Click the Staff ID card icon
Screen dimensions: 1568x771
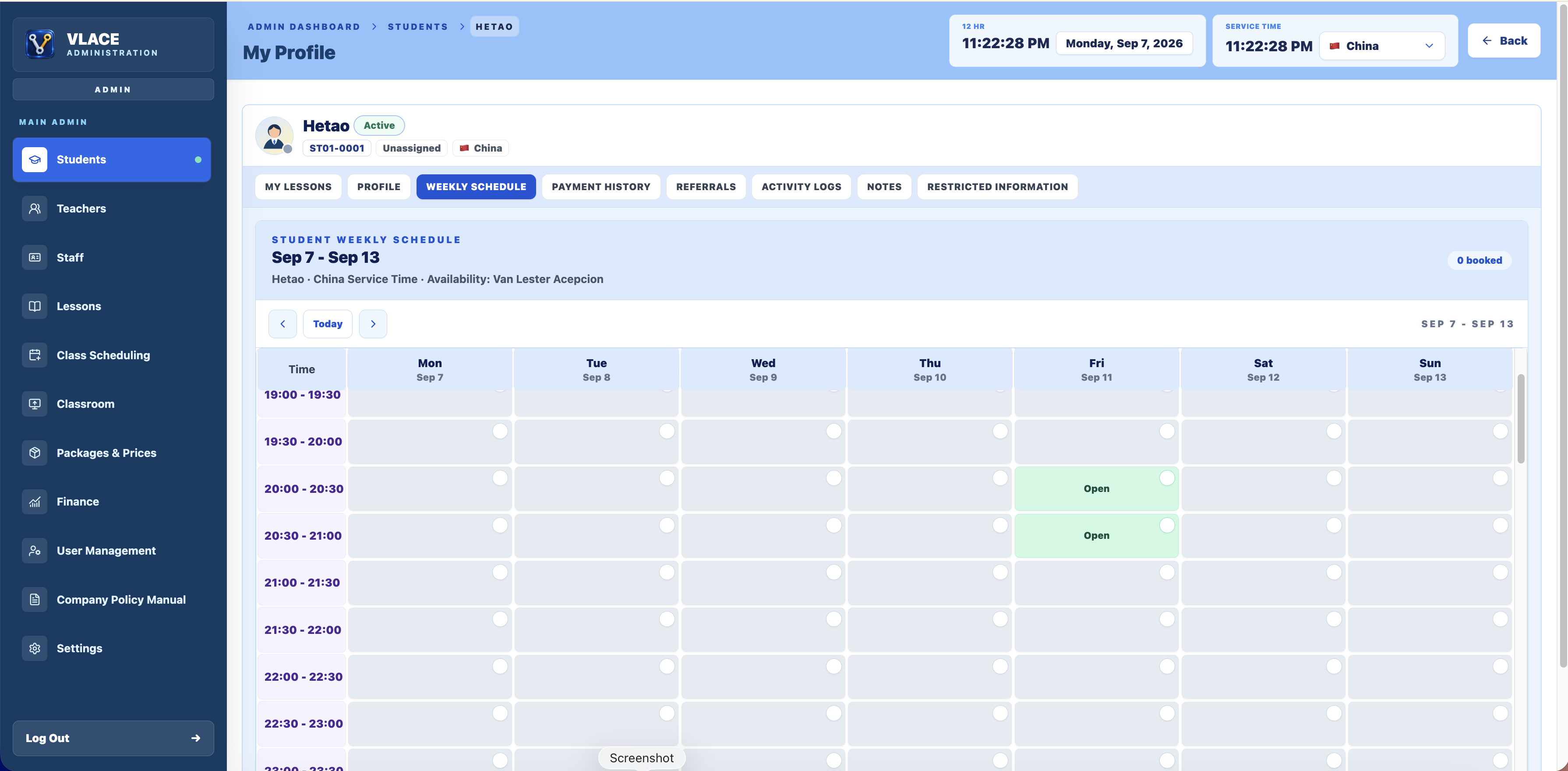(x=35, y=258)
